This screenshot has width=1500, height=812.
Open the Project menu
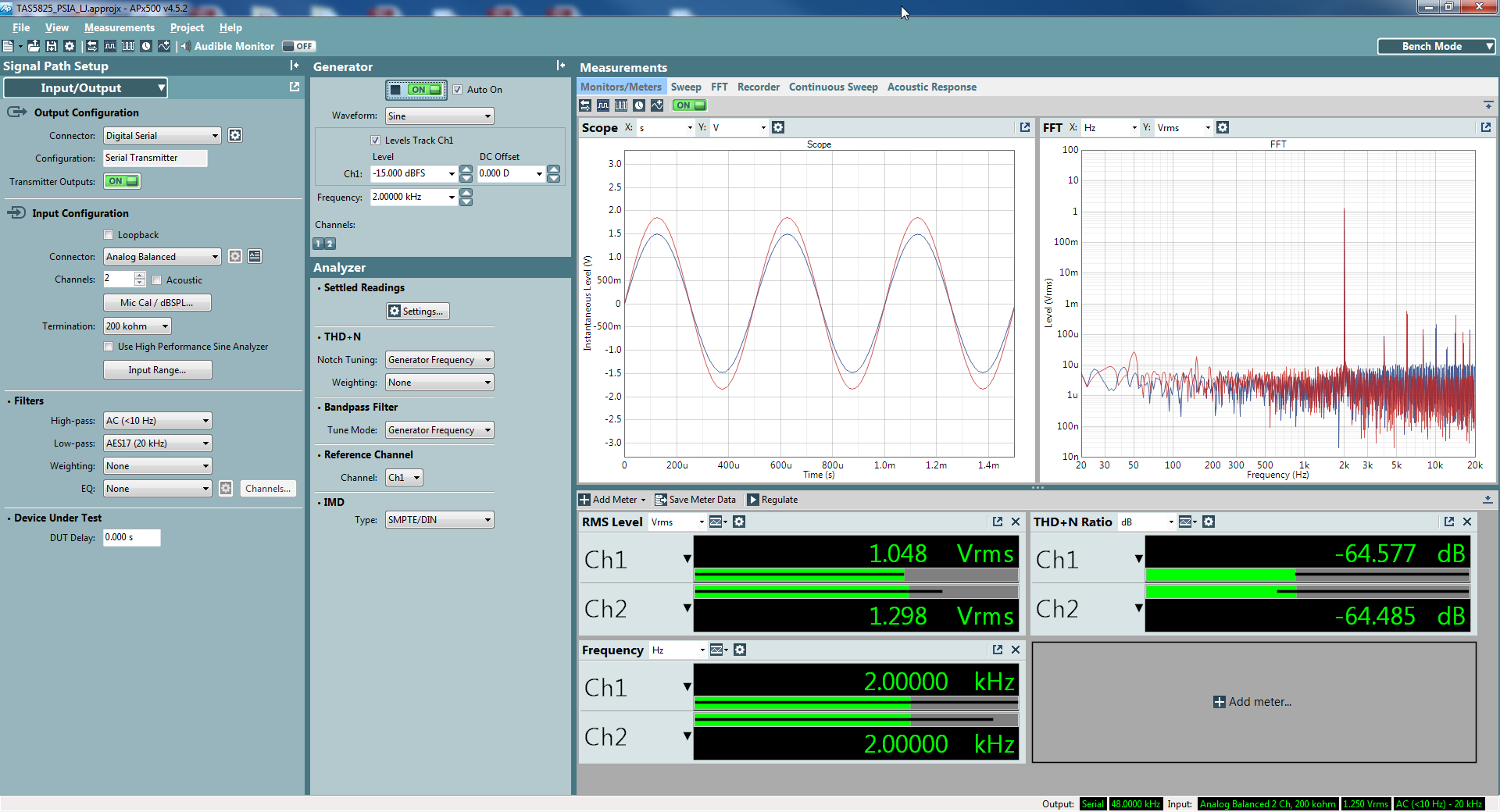187,27
